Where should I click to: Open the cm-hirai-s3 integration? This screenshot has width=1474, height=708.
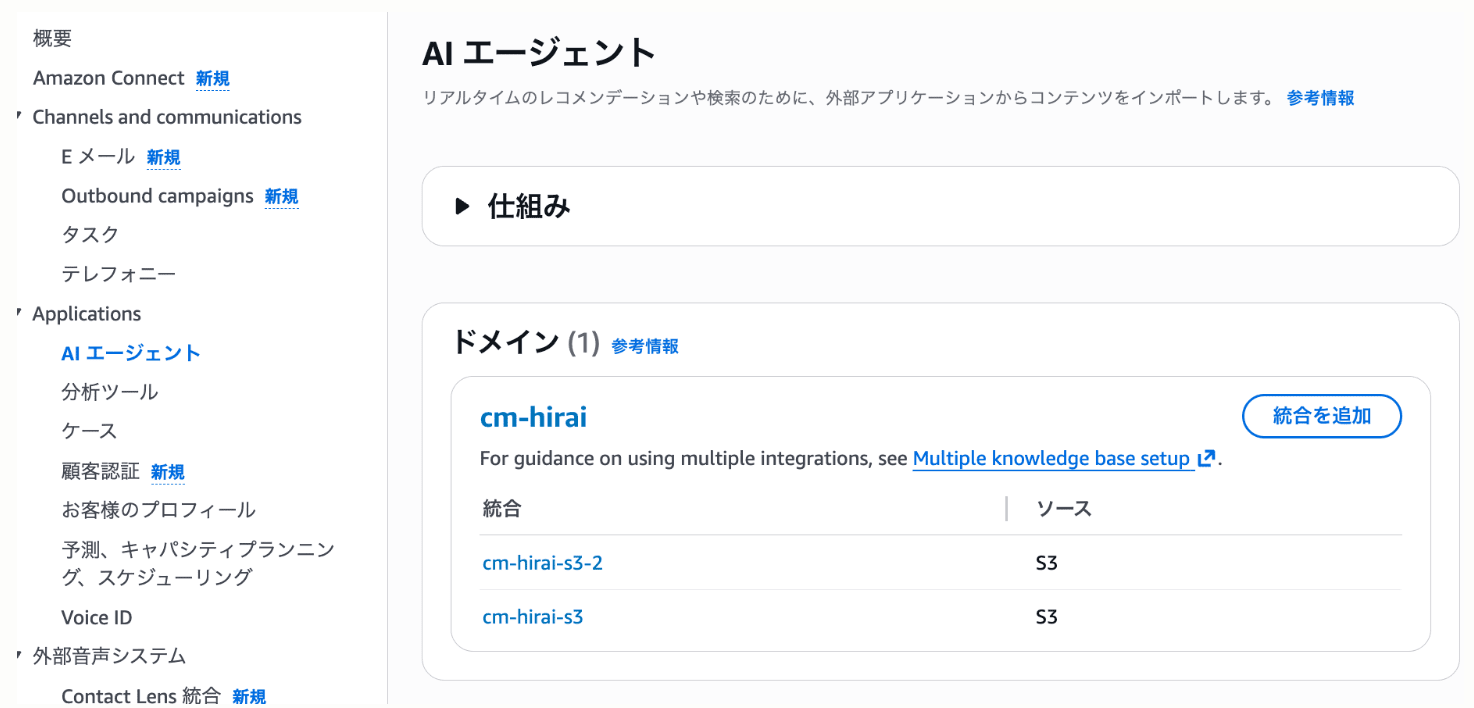pos(532,616)
